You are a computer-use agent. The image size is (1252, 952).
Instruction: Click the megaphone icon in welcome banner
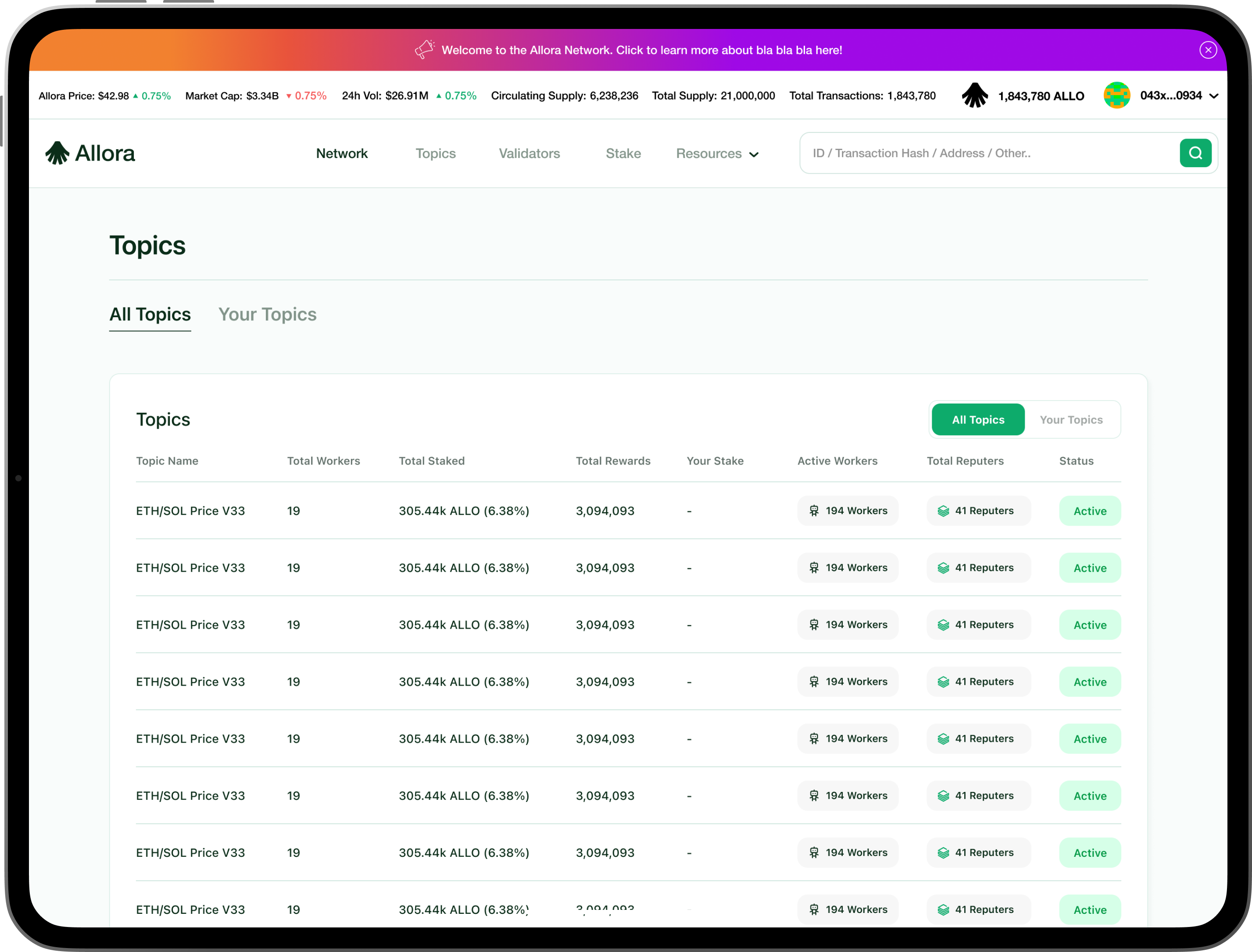click(424, 49)
